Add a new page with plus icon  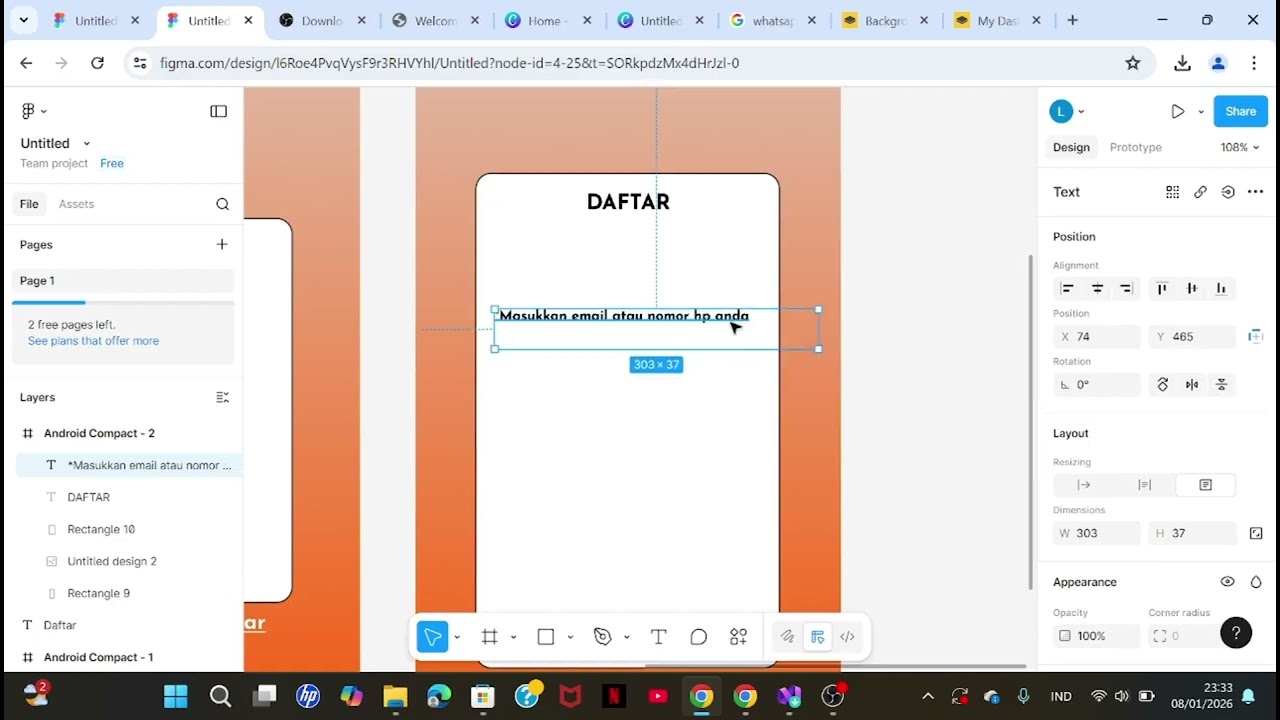222,244
